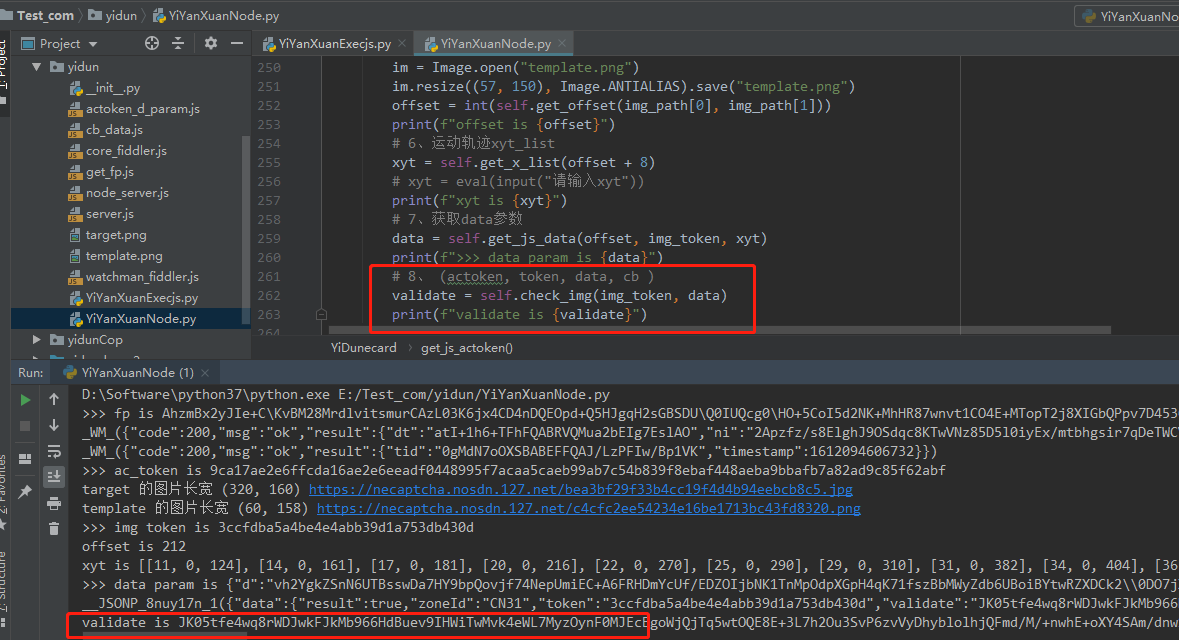Open the Project panel settings gear
Image resolution: width=1179 pixels, height=640 pixels.
point(211,44)
